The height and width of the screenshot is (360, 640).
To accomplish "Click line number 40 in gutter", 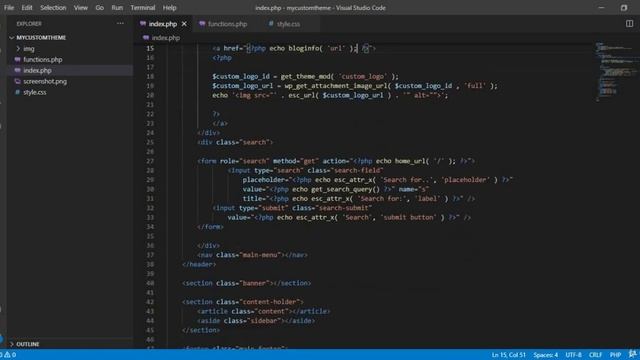I will click(150, 283).
